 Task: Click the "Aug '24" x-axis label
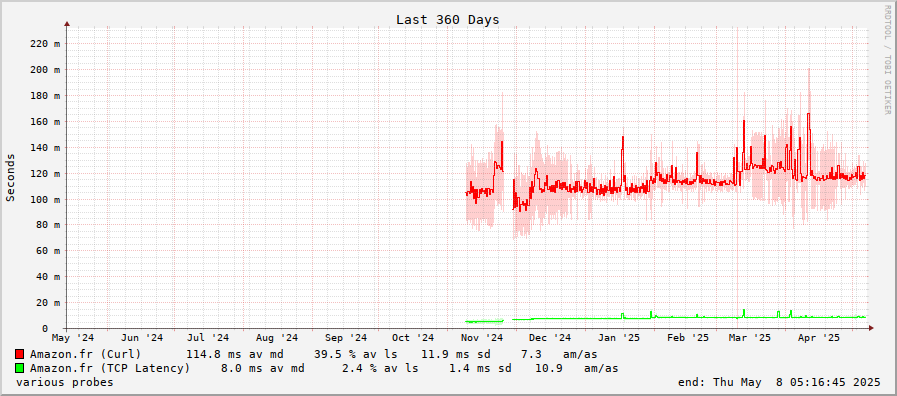click(277, 338)
